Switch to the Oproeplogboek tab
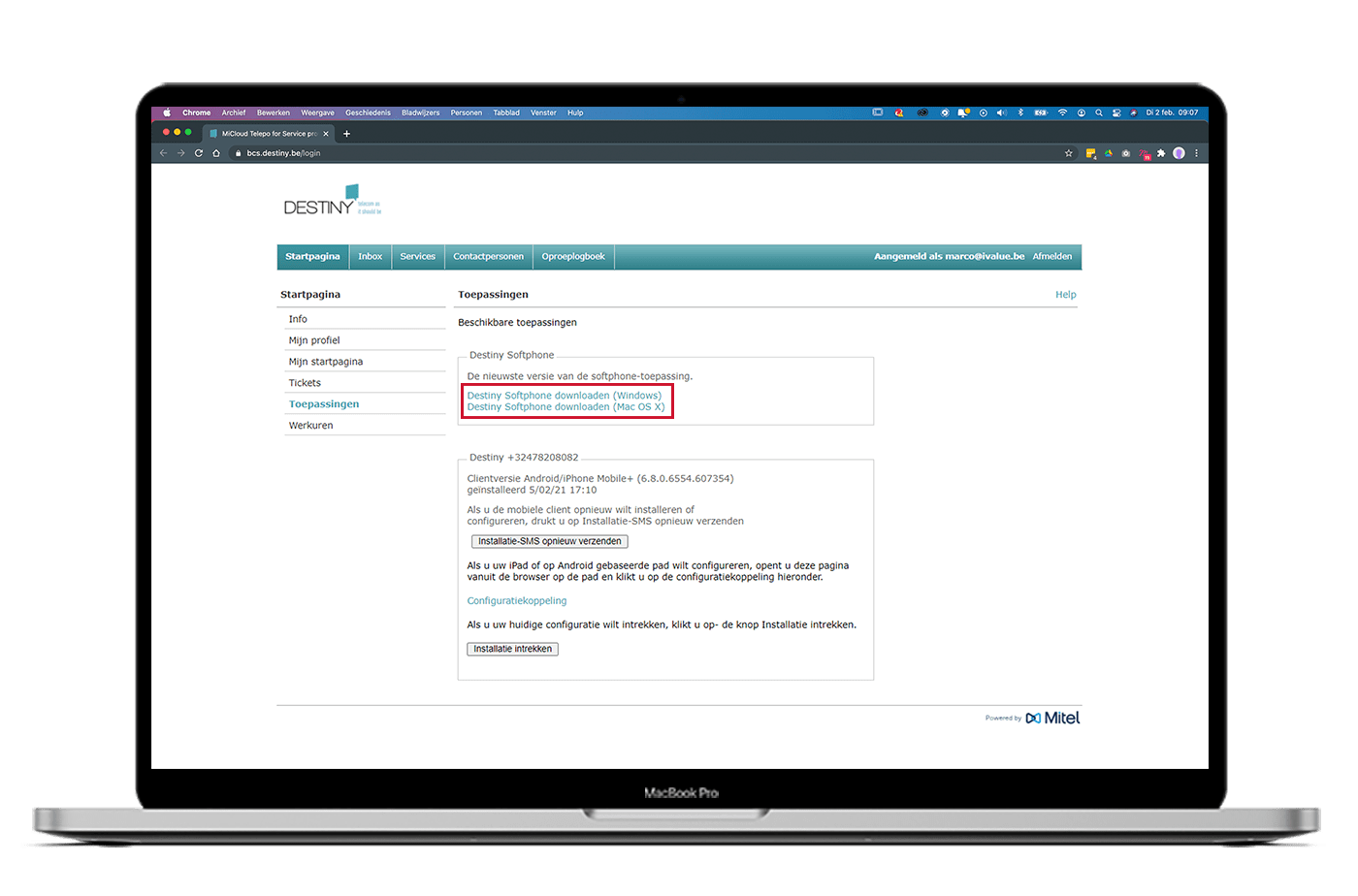 [x=573, y=257]
